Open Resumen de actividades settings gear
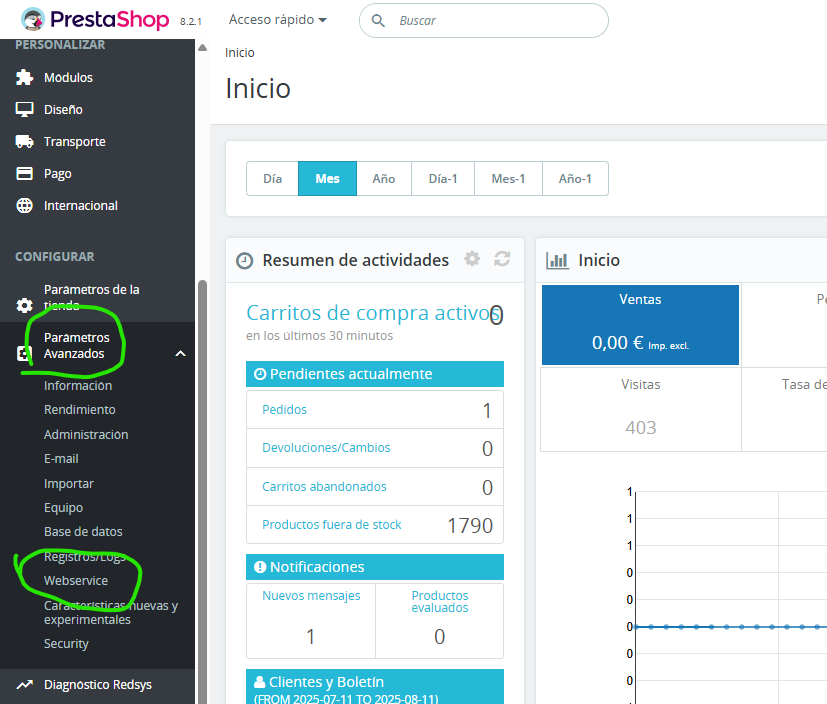This screenshot has height=704, width=827. pyautogui.click(x=472, y=259)
